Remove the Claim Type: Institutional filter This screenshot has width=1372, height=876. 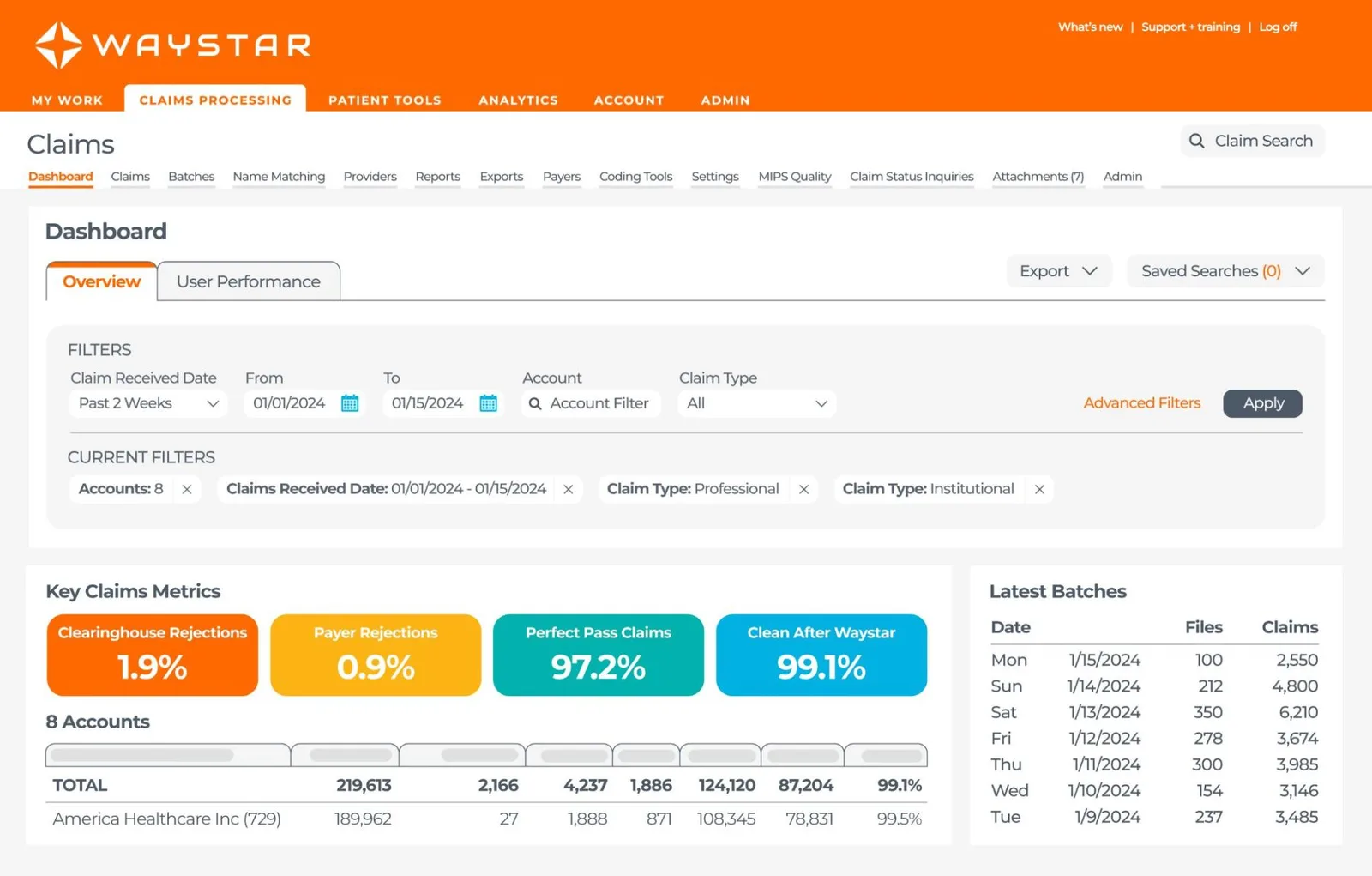tap(1039, 489)
